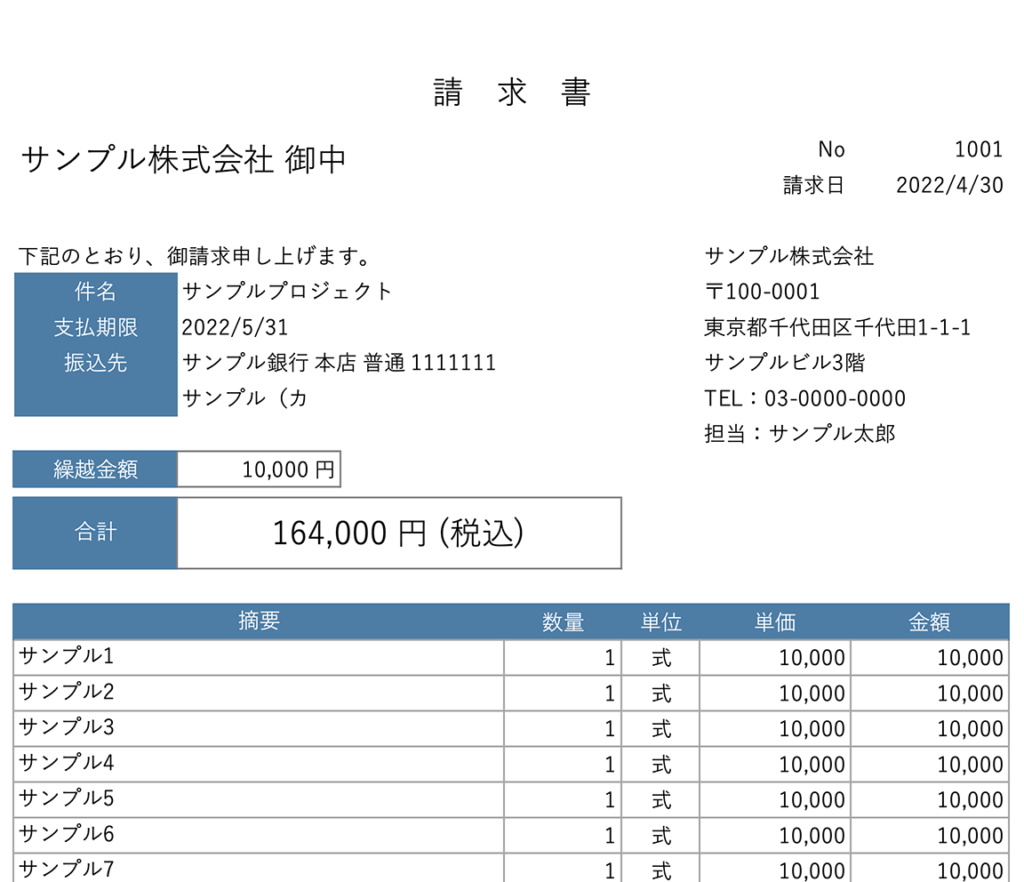The height and width of the screenshot is (882, 1024).
Task: Select invoice number 1001
Action: [978, 150]
